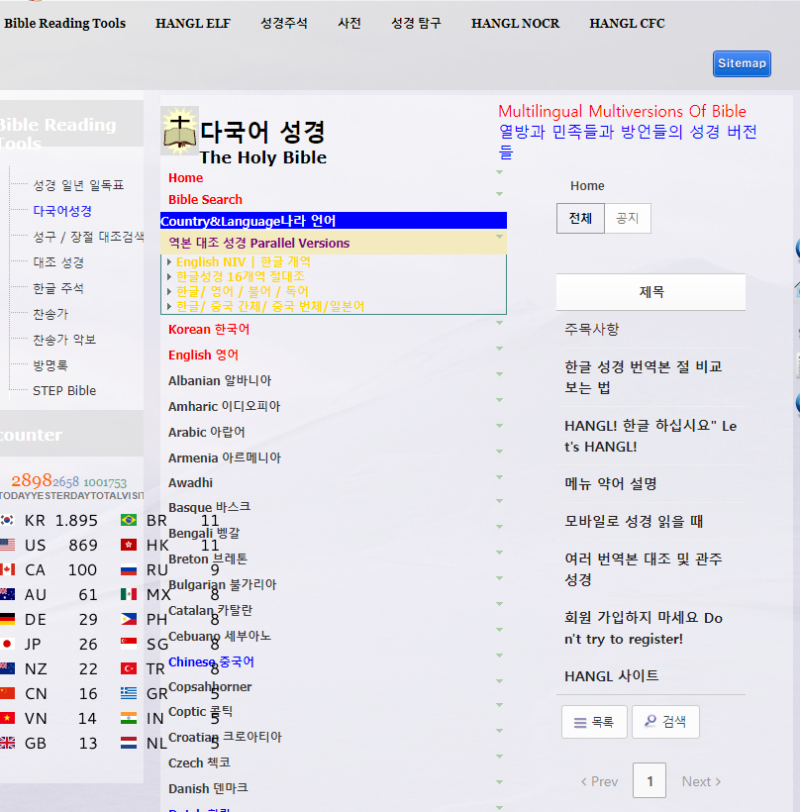Click the Bible Reading Tools header link
Viewport: 800px width, 812px height.
pyautogui.click(x=65, y=23)
